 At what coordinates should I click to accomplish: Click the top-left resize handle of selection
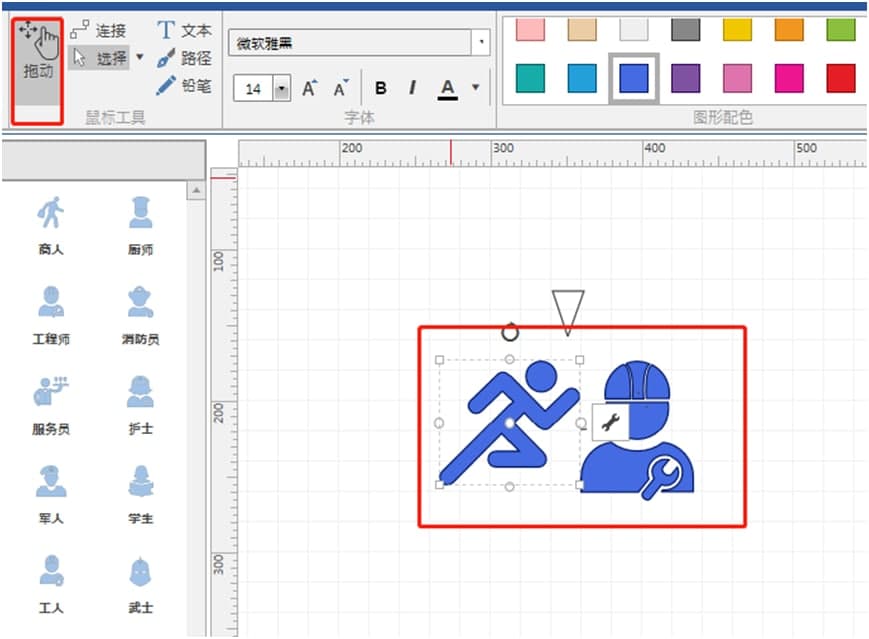coord(439,360)
